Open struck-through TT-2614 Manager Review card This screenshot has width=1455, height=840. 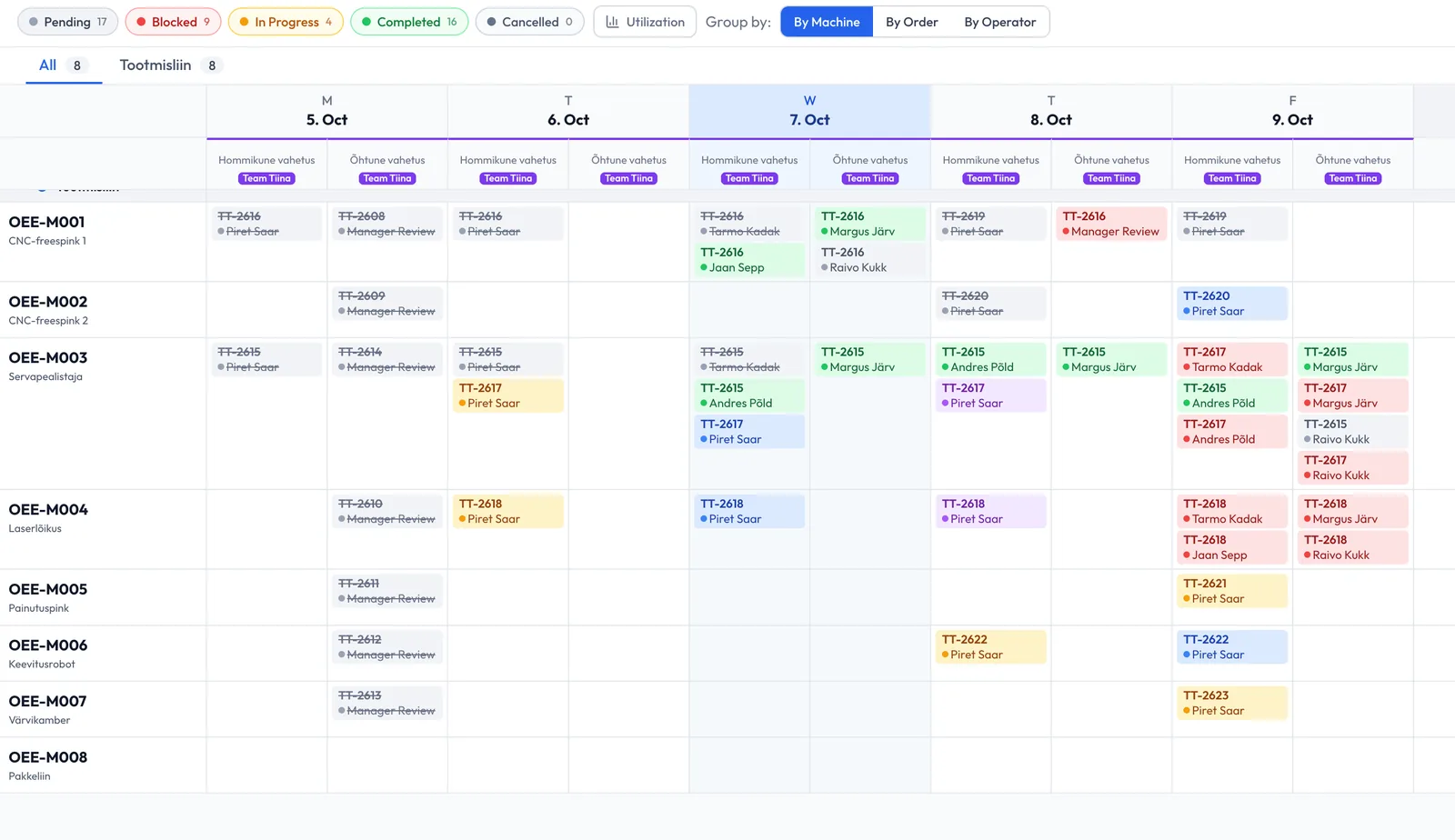(387, 359)
